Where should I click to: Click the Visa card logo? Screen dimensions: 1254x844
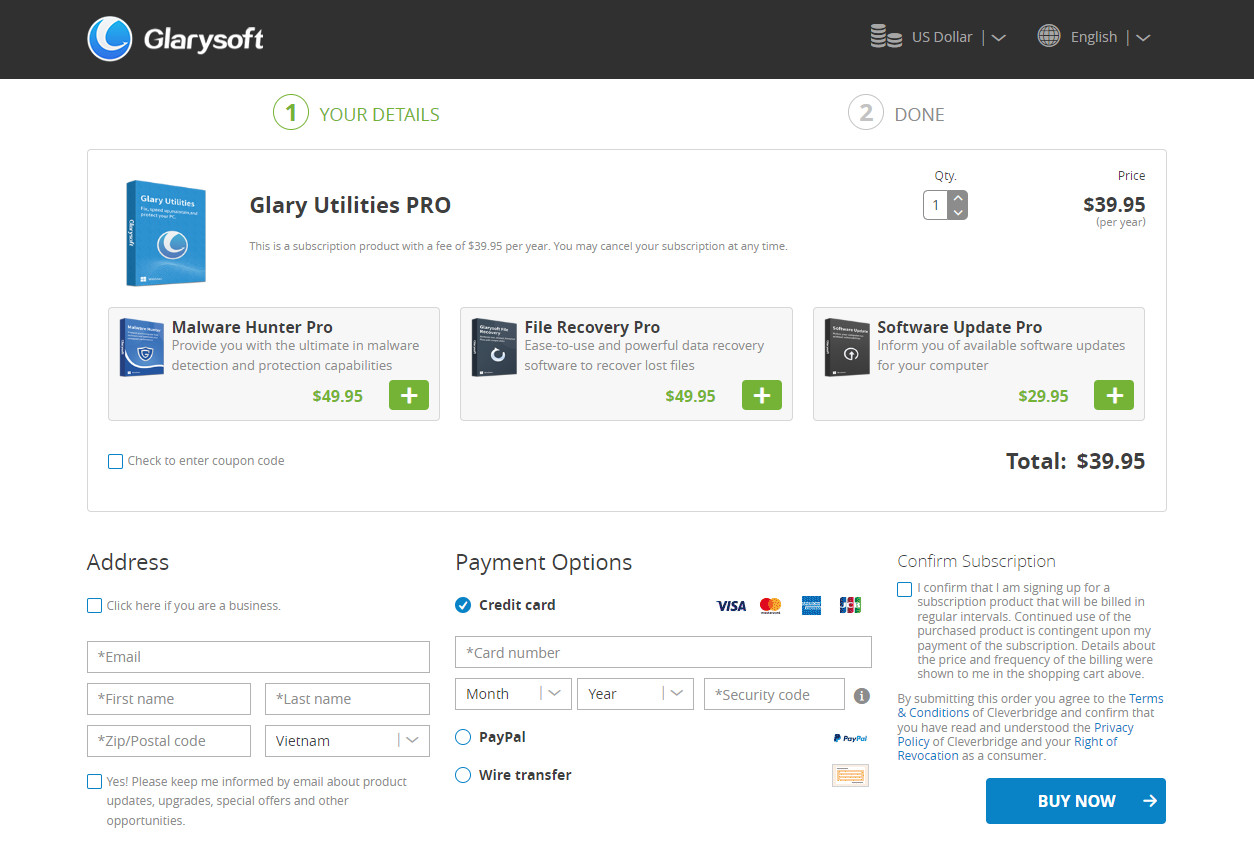(x=731, y=605)
